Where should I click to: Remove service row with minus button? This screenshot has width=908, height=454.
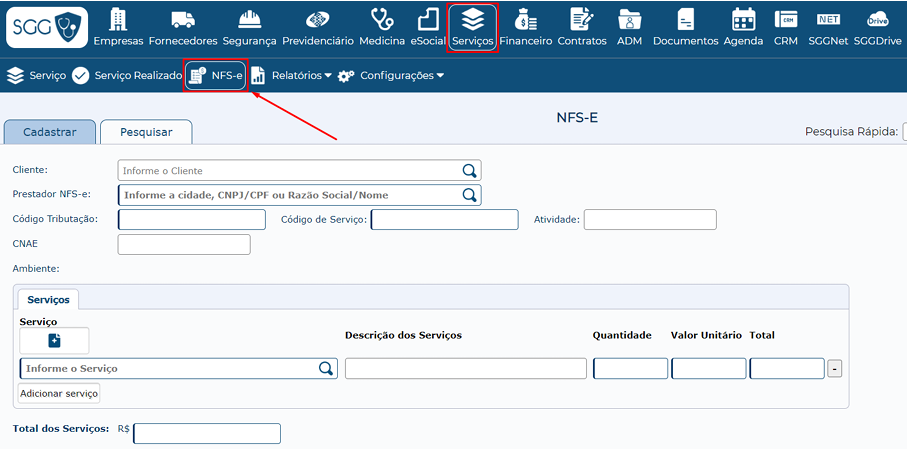click(835, 369)
